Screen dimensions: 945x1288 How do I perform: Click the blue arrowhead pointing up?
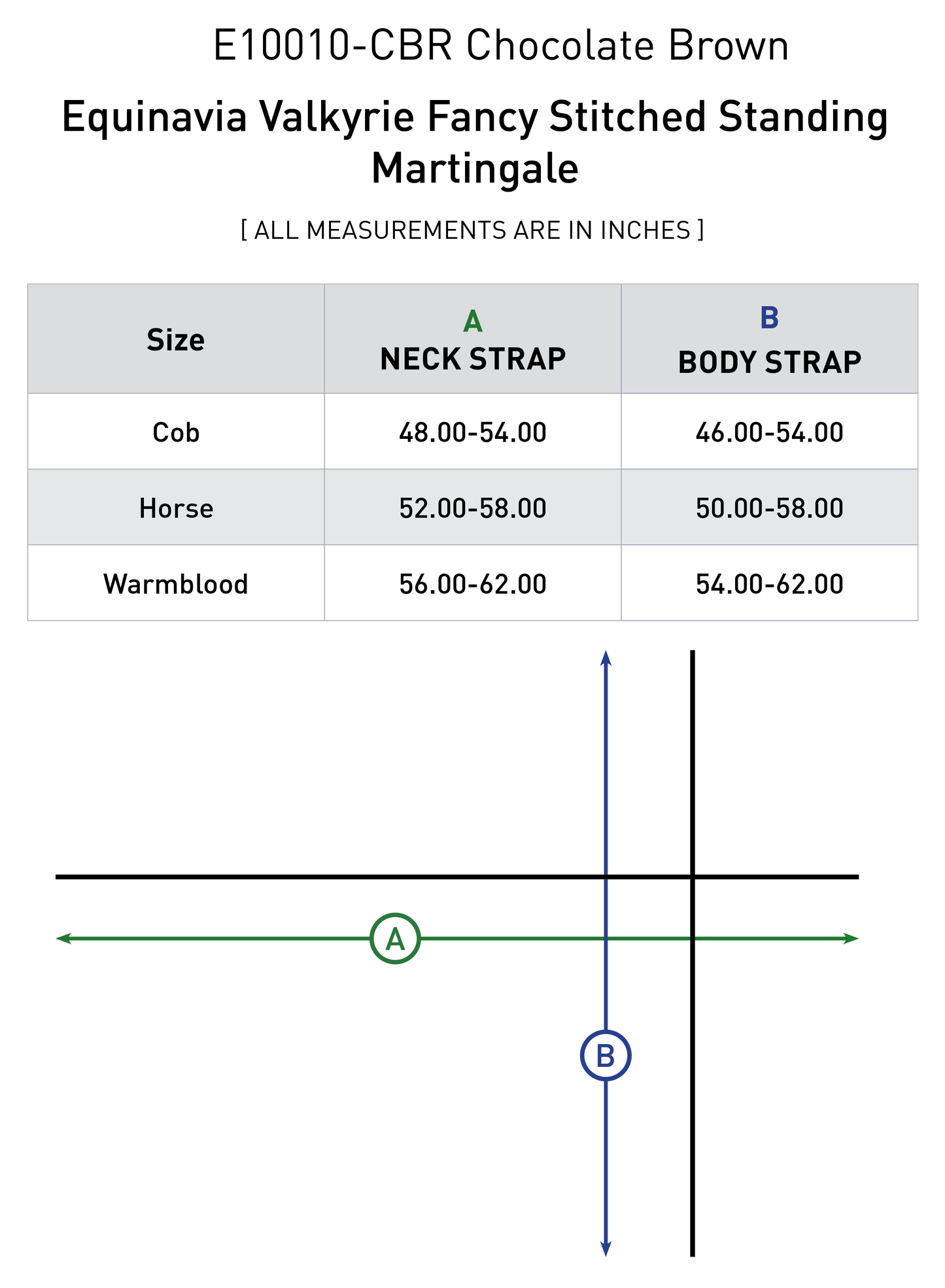(x=606, y=657)
